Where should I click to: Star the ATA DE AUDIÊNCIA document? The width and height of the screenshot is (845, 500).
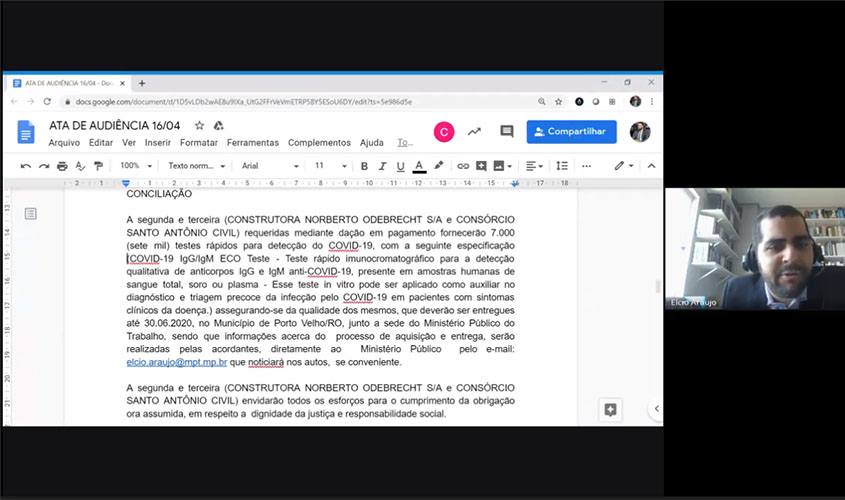pyautogui.click(x=199, y=126)
